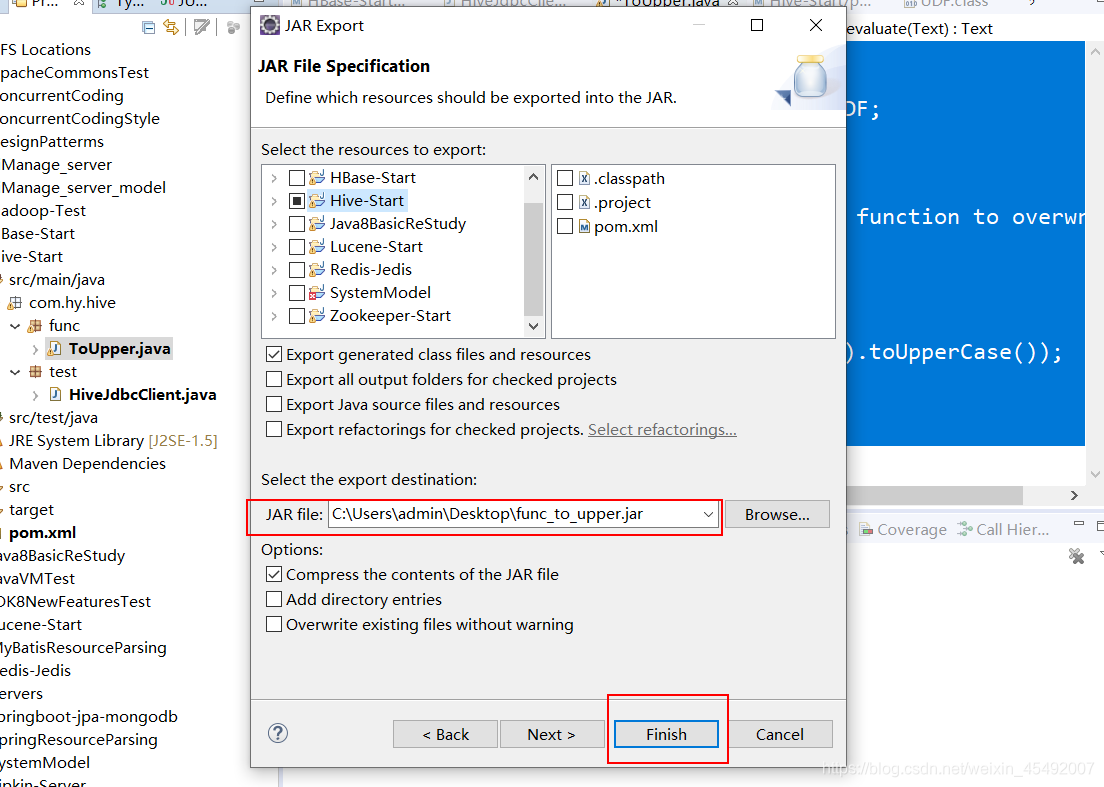Click the project list vertical scrollbar
Viewport: 1104px width, 787px height.
534,259
